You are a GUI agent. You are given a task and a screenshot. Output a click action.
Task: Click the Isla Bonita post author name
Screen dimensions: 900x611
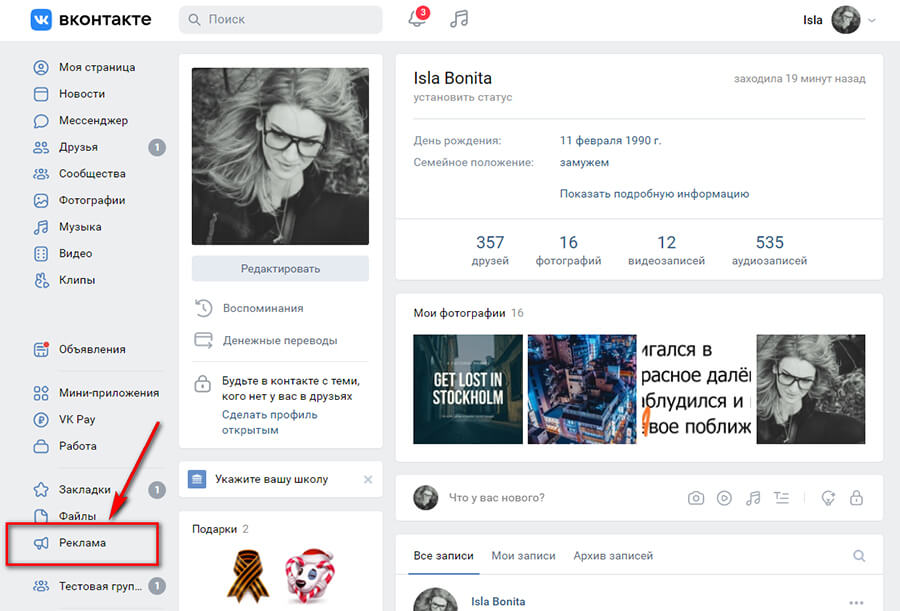pos(498,601)
